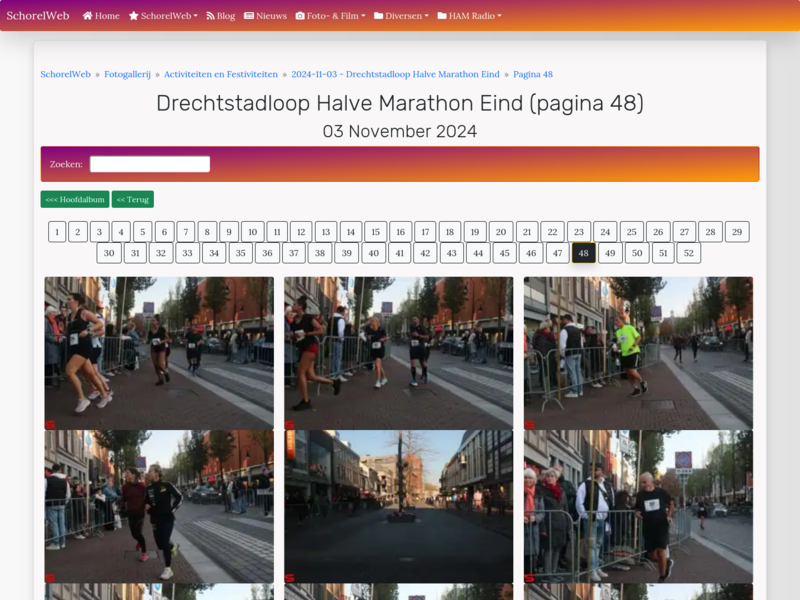The width and height of the screenshot is (800, 600).
Task: Go to gallery page 49
Action: click(610, 253)
